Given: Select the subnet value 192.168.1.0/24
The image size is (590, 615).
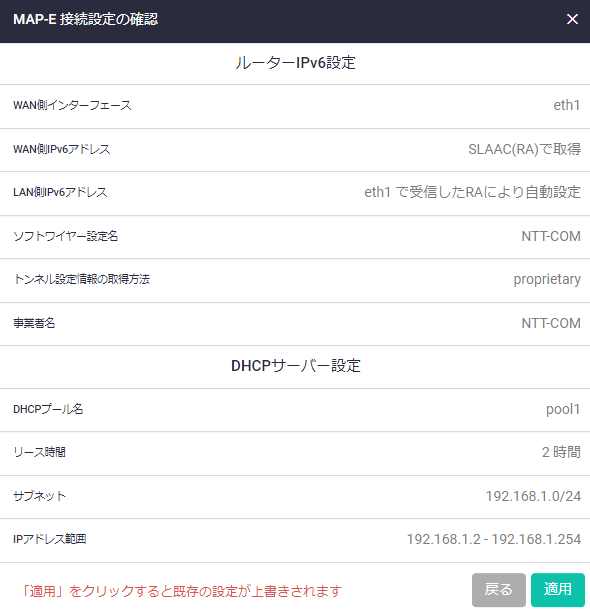Looking at the screenshot, I should coord(533,496).
